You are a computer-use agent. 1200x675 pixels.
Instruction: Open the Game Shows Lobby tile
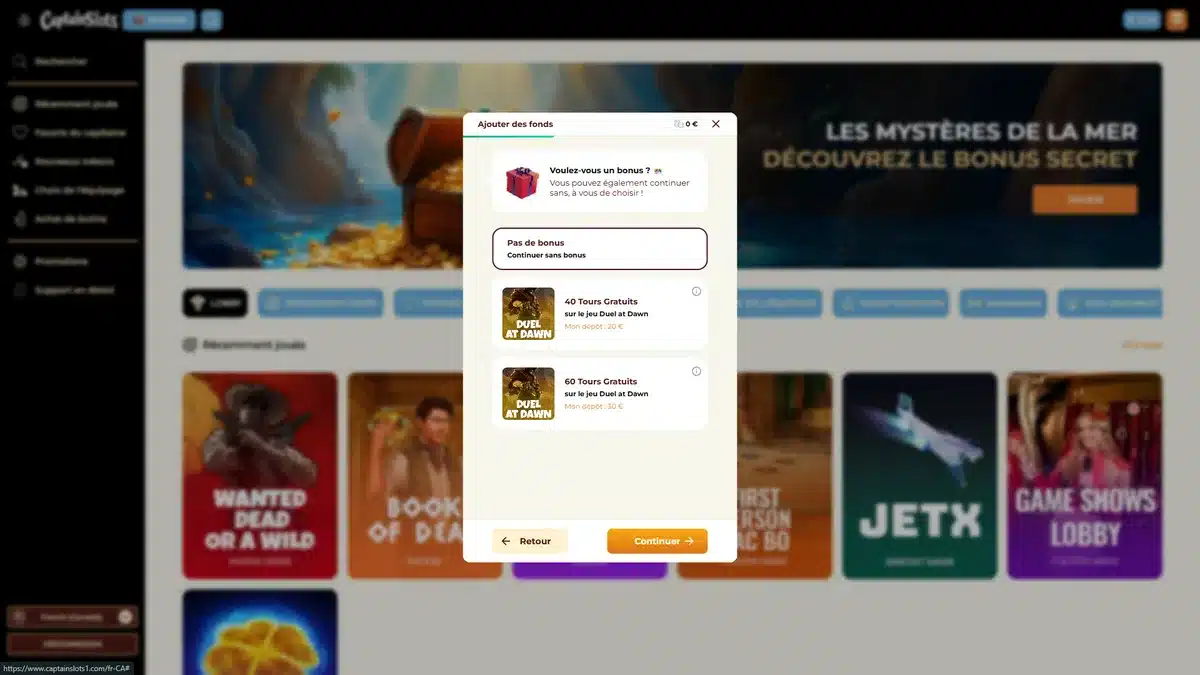click(1084, 475)
